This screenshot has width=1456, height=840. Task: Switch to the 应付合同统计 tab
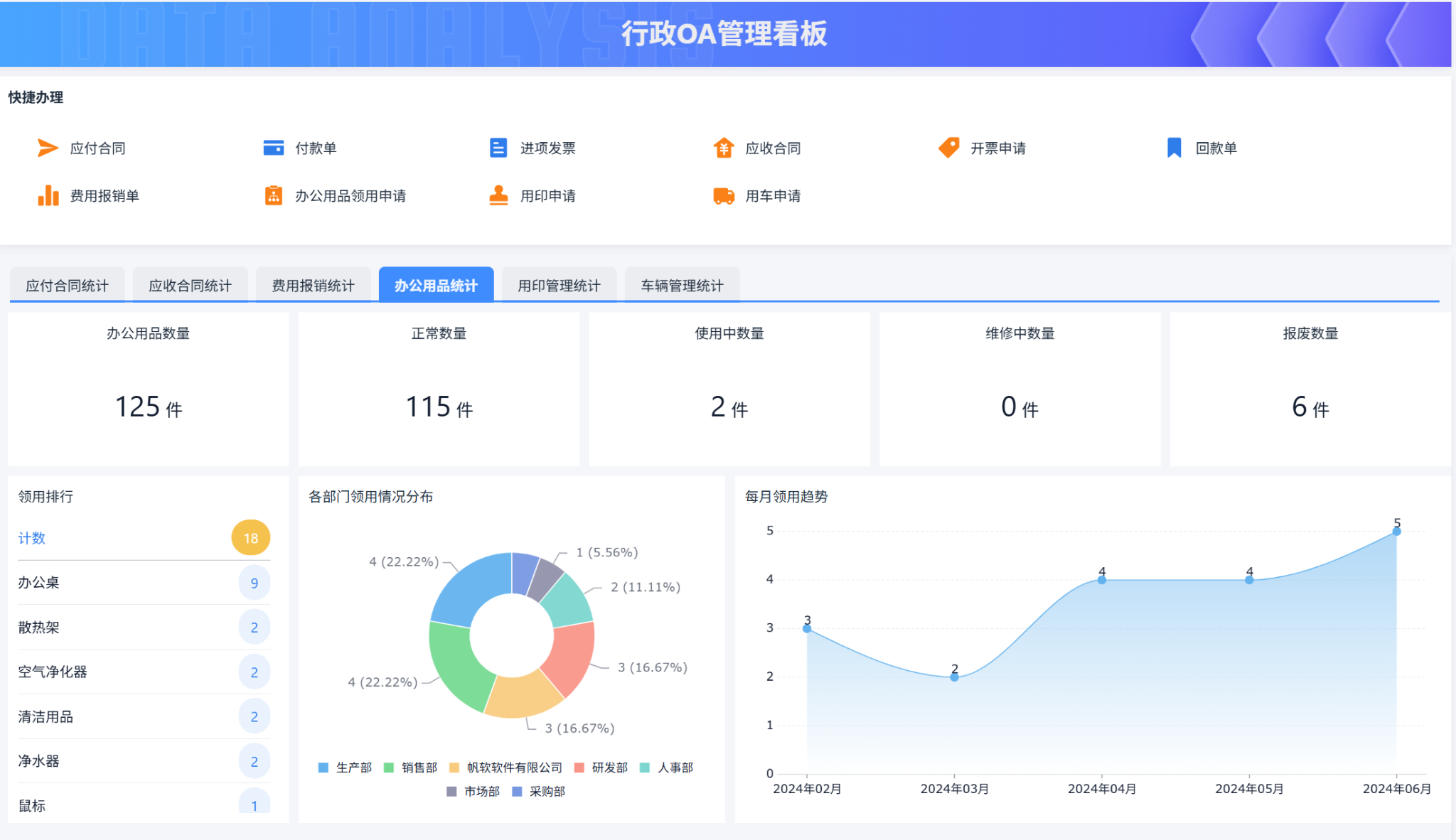68,286
